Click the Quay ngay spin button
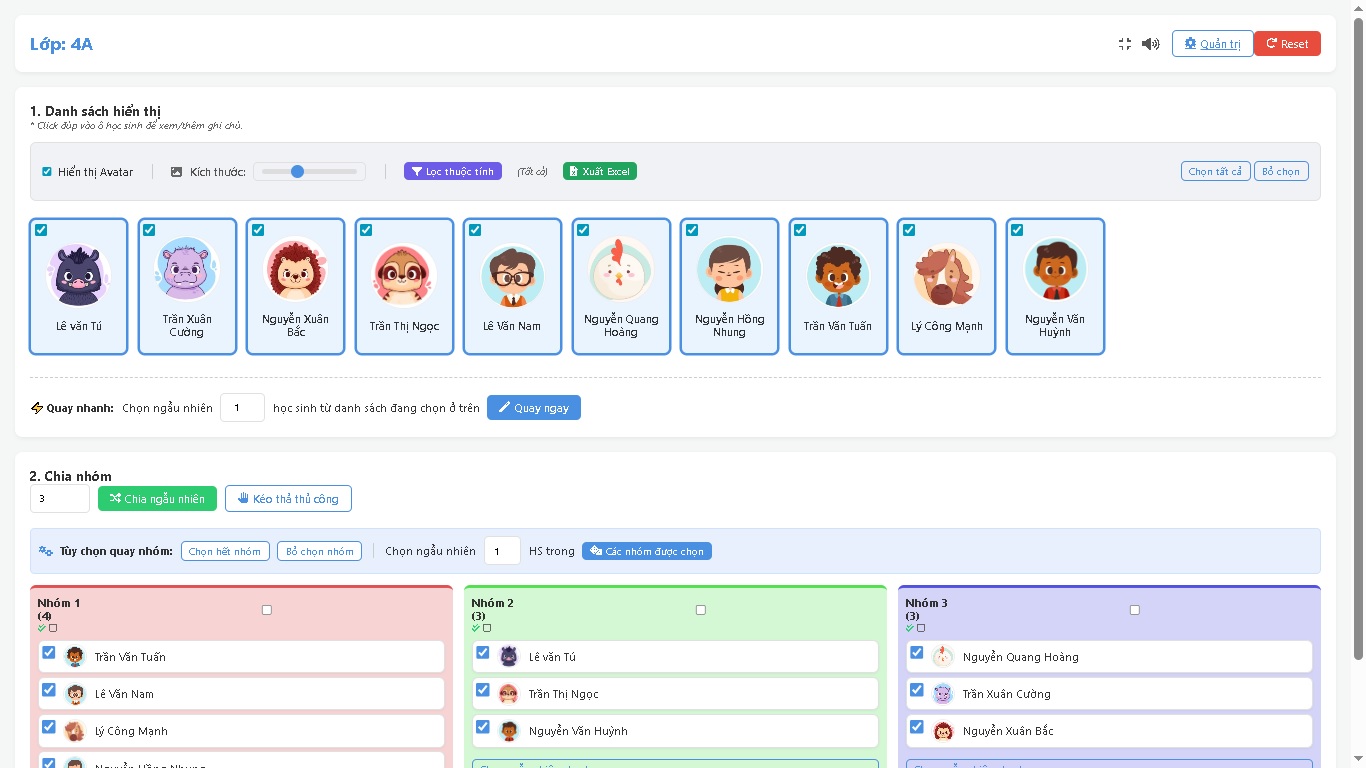1366x768 pixels. (533, 408)
